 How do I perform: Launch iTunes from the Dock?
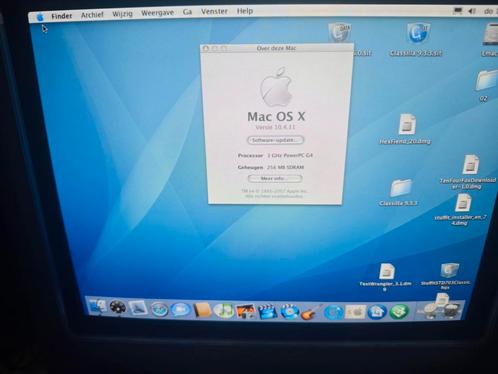coord(224,311)
